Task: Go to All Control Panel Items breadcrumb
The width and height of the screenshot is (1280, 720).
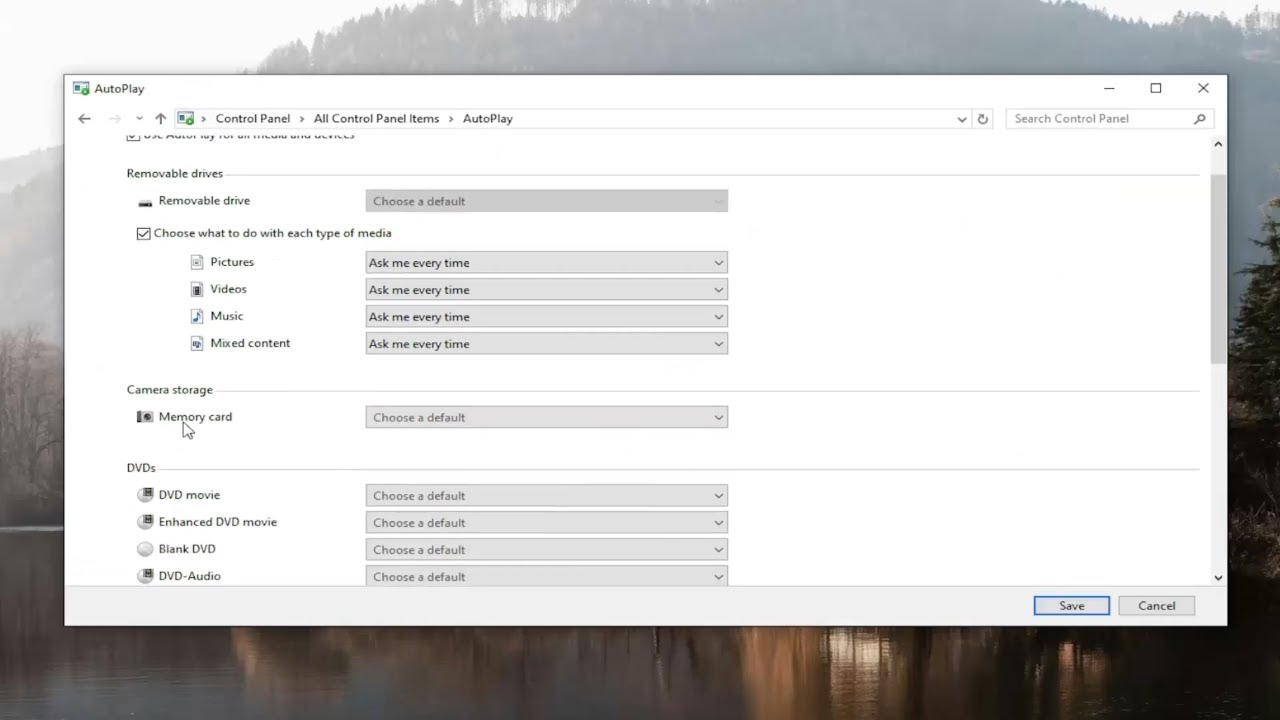Action: (x=376, y=118)
